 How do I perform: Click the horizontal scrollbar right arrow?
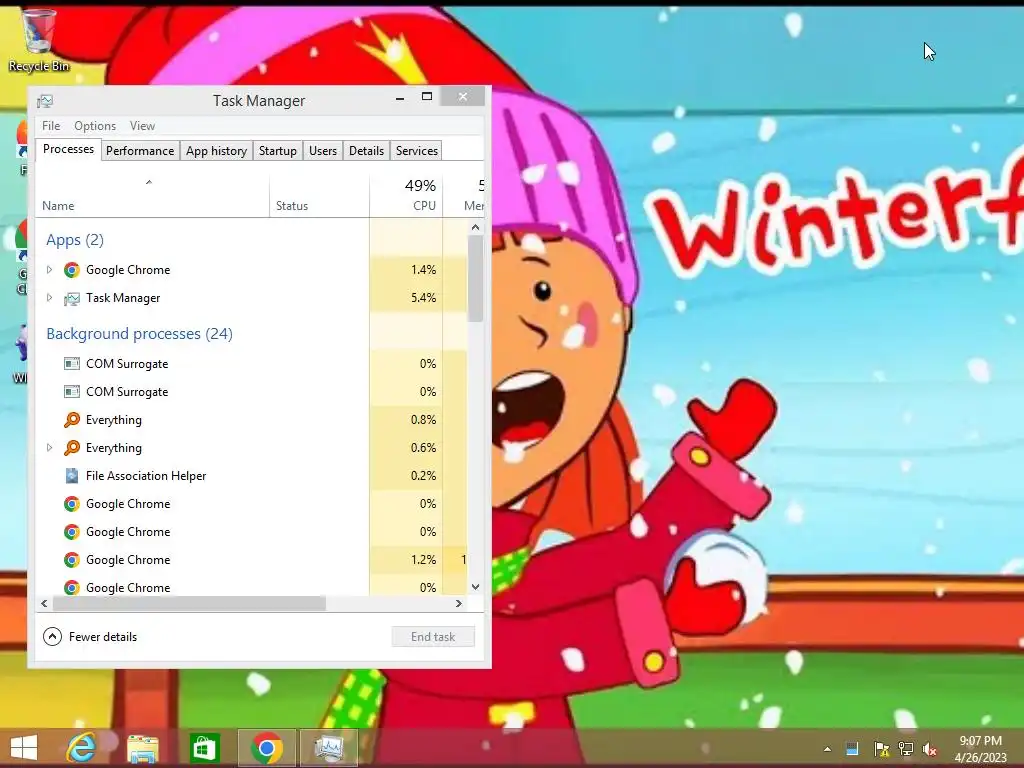[x=458, y=603]
